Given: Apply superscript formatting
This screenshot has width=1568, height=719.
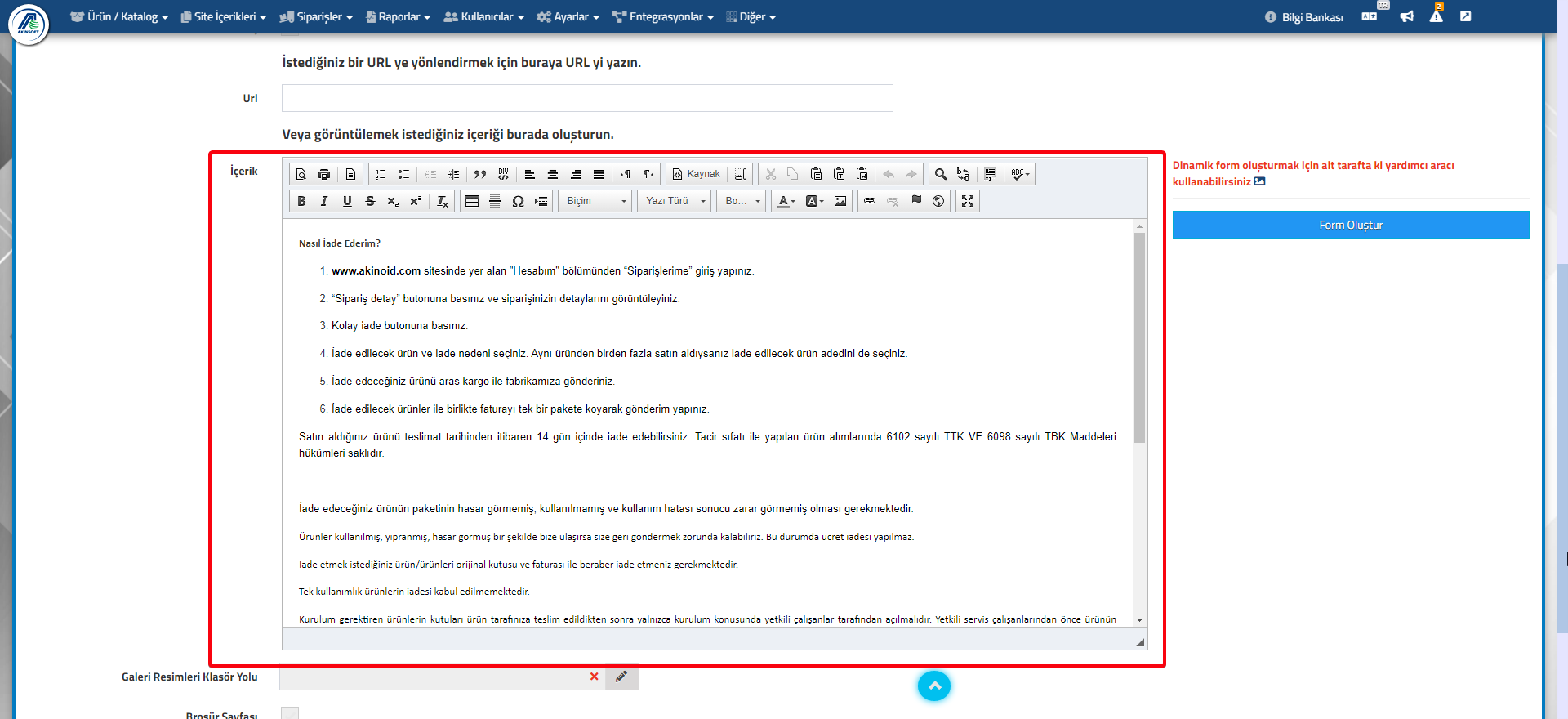Looking at the screenshot, I should 416,201.
